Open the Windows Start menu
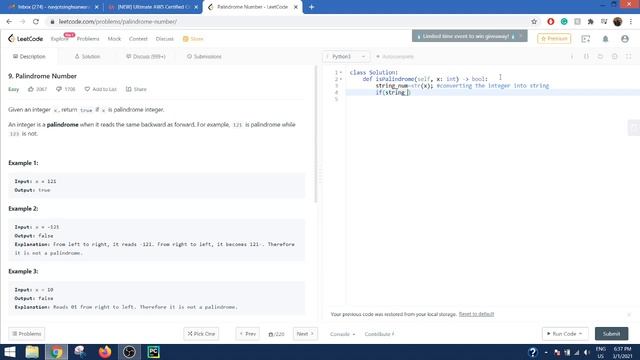 point(10,352)
